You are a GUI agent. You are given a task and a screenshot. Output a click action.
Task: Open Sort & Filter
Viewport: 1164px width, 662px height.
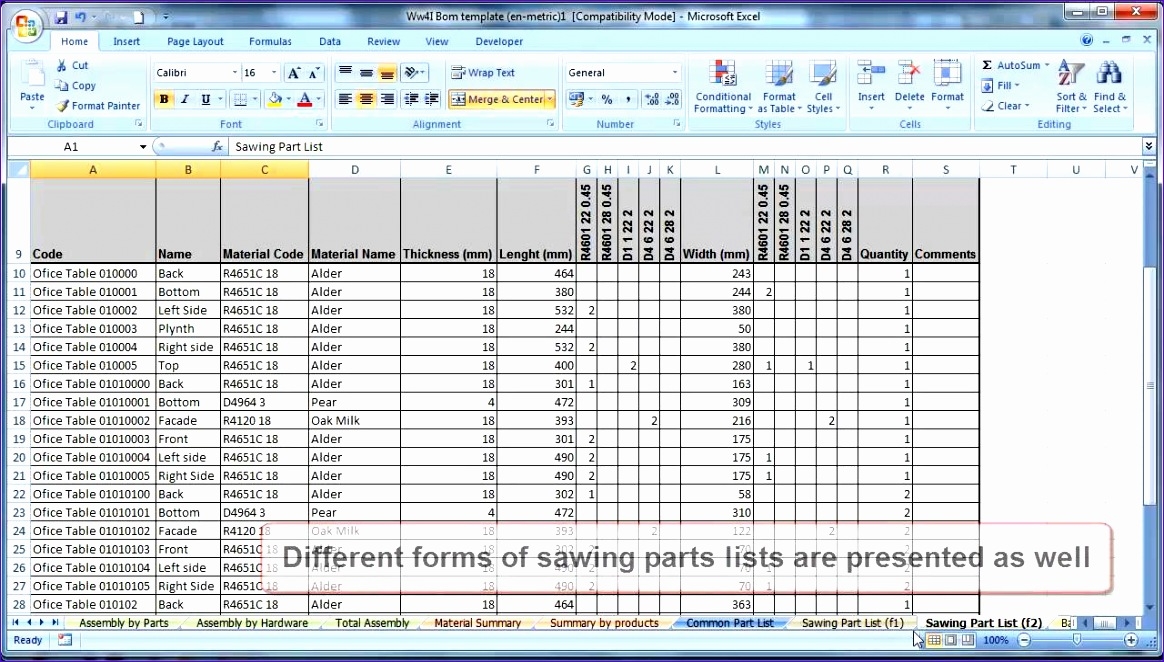[x=1069, y=86]
